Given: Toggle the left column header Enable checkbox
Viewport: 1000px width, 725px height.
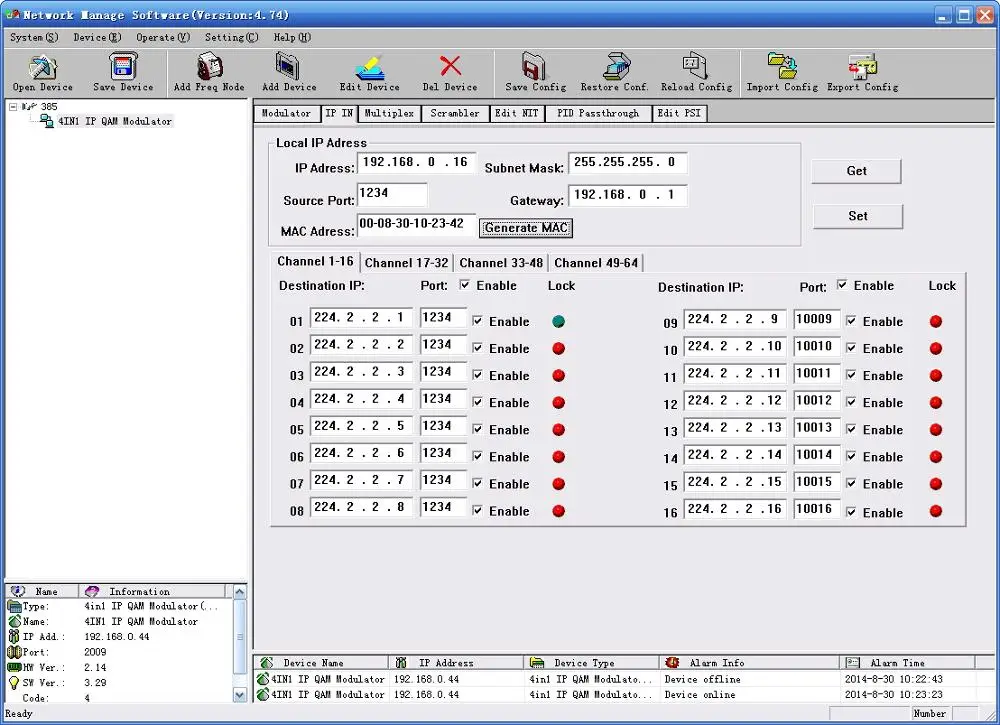Looking at the screenshot, I should (465, 285).
